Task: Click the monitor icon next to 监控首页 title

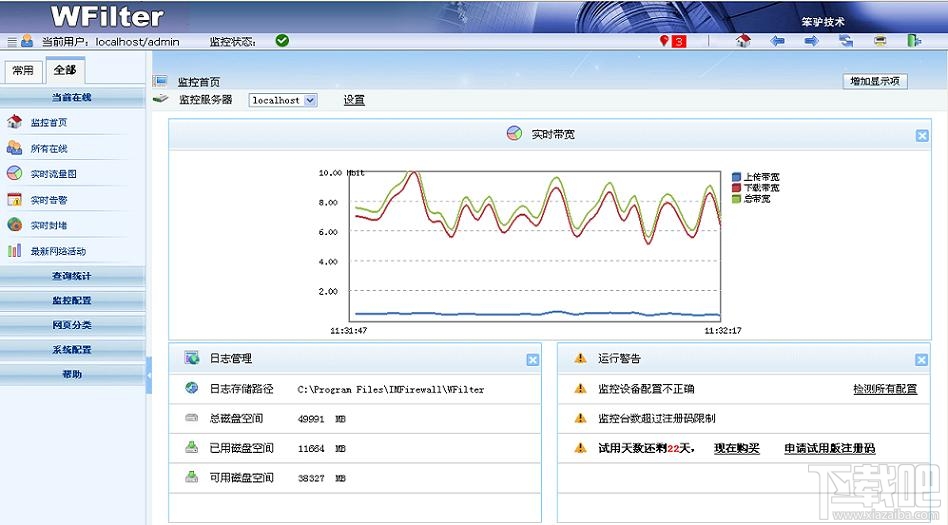Action: (160, 81)
